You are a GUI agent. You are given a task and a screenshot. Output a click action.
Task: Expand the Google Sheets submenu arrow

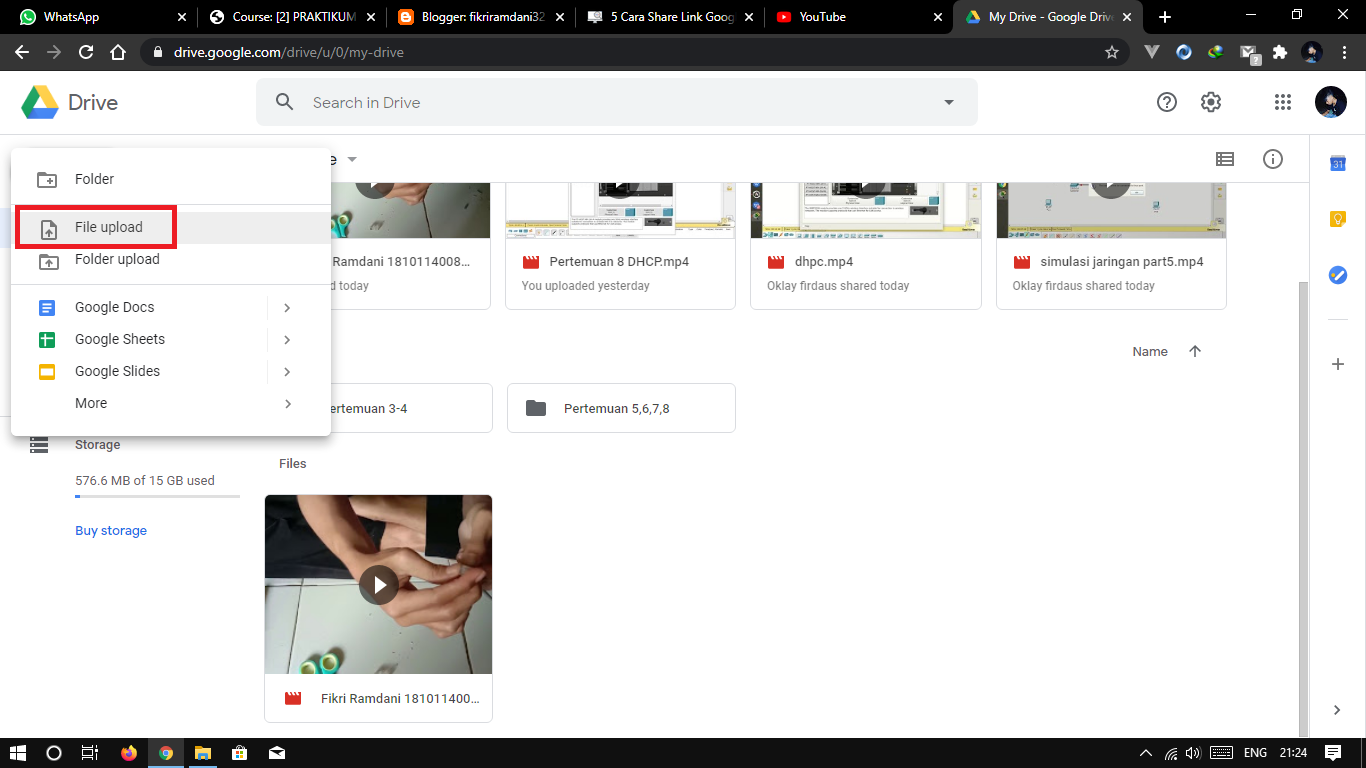click(287, 339)
